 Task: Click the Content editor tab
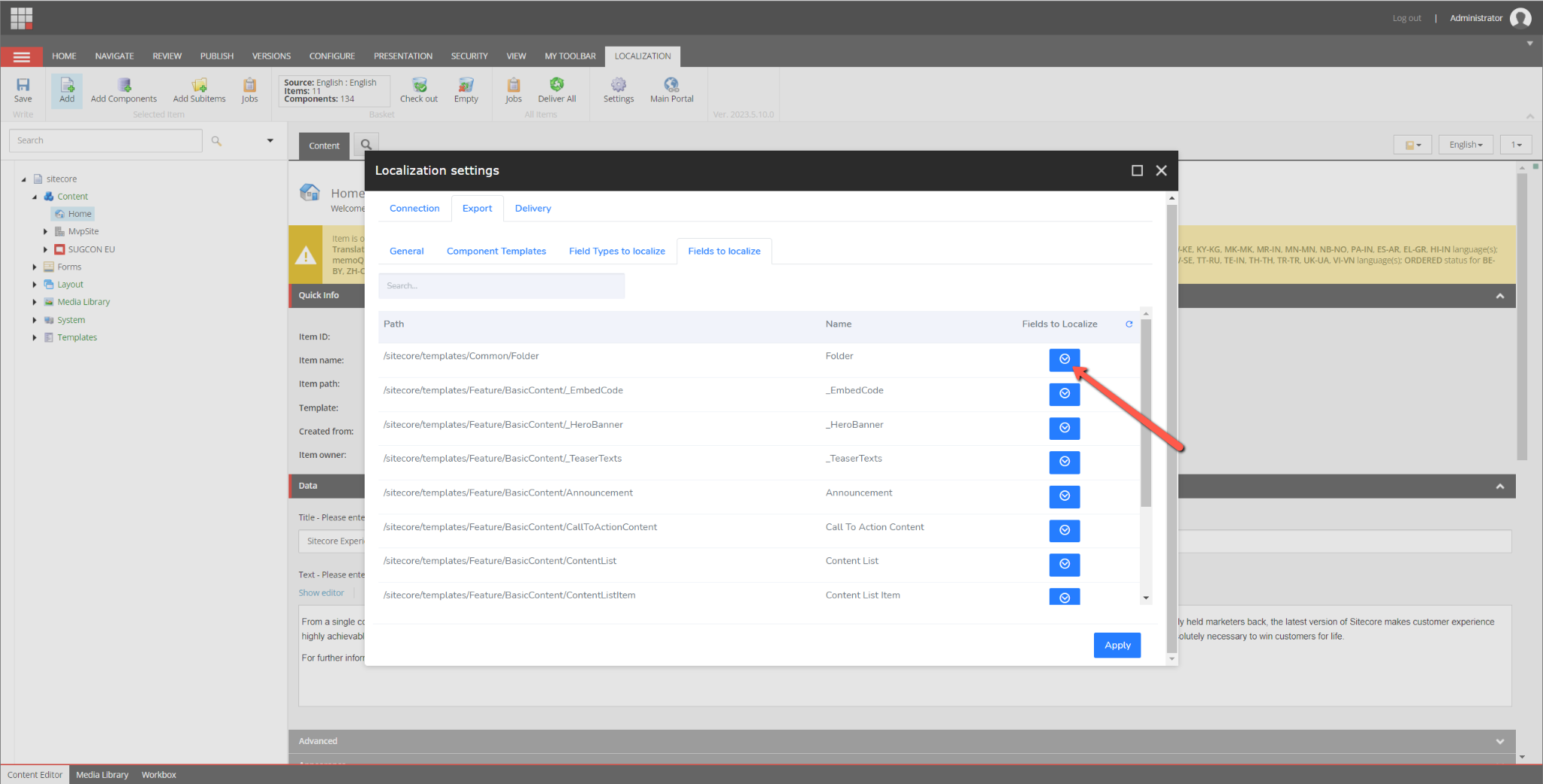tap(324, 146)
